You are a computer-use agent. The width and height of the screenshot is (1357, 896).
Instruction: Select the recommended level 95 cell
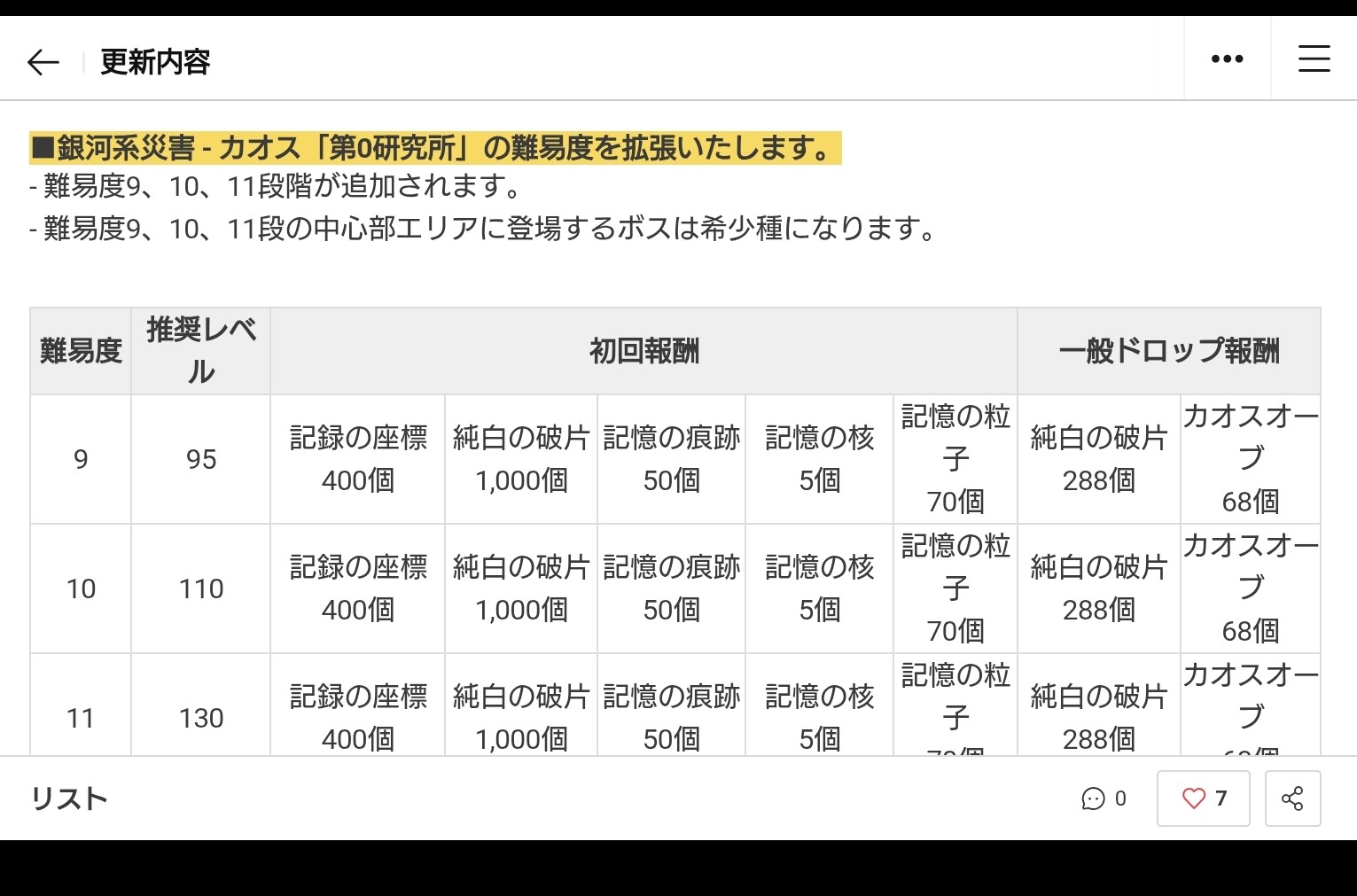(201, 459)
